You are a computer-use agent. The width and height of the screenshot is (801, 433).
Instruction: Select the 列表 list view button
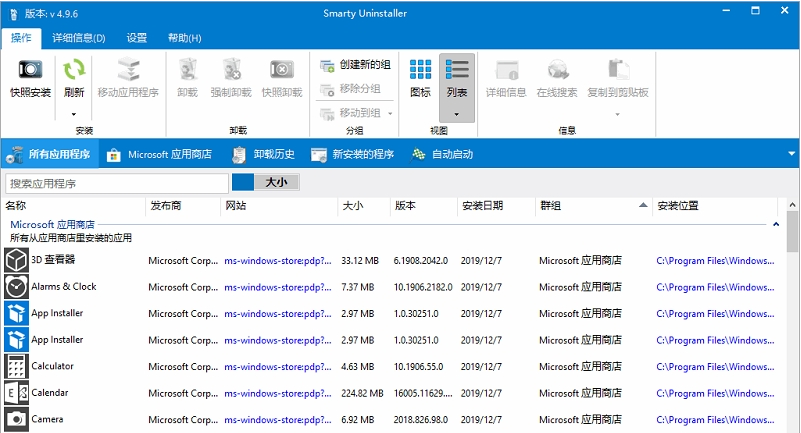click(x=457, y=70)
